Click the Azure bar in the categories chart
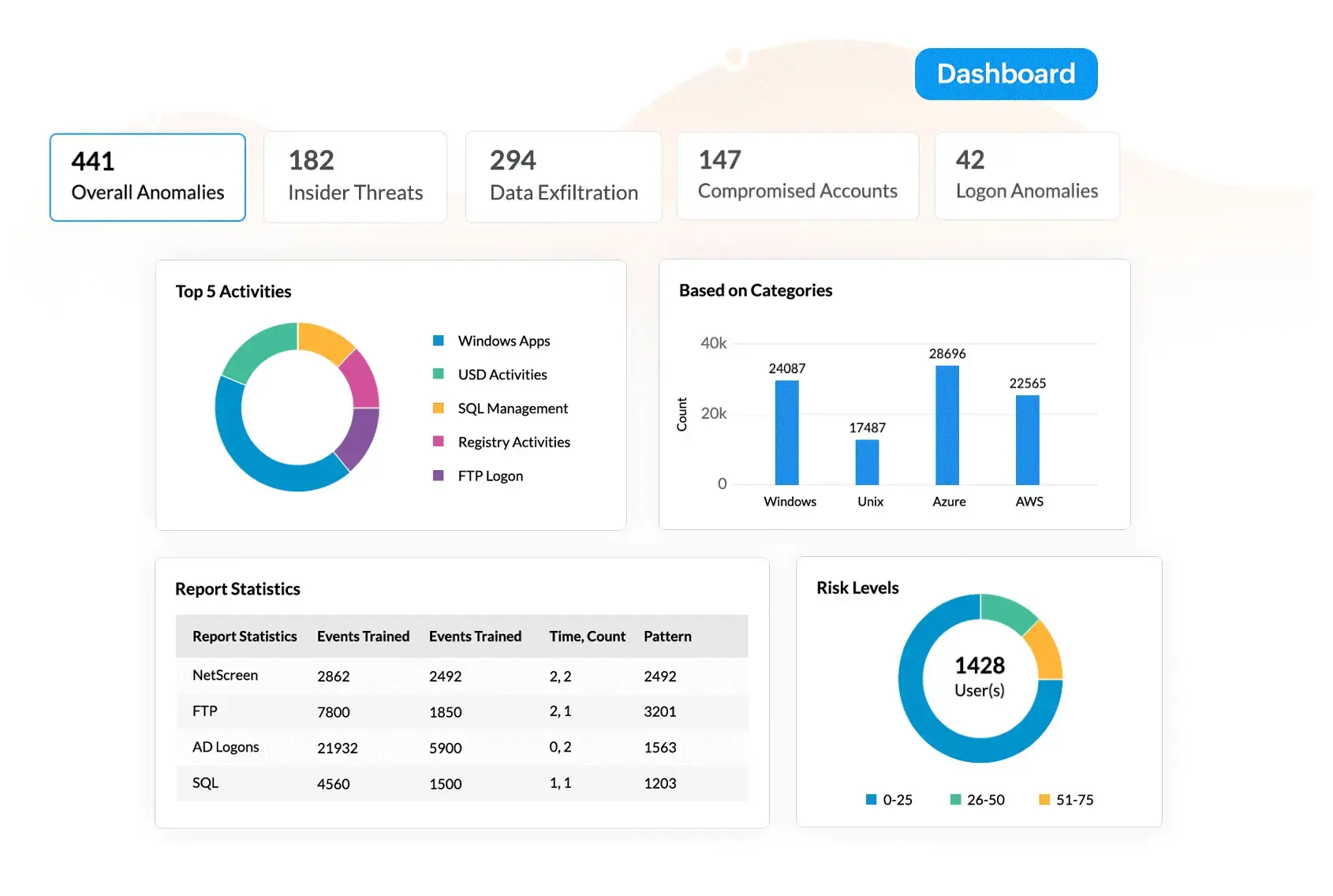The image size is (1333, 896). pyautogui.click(x=947, y=425)
